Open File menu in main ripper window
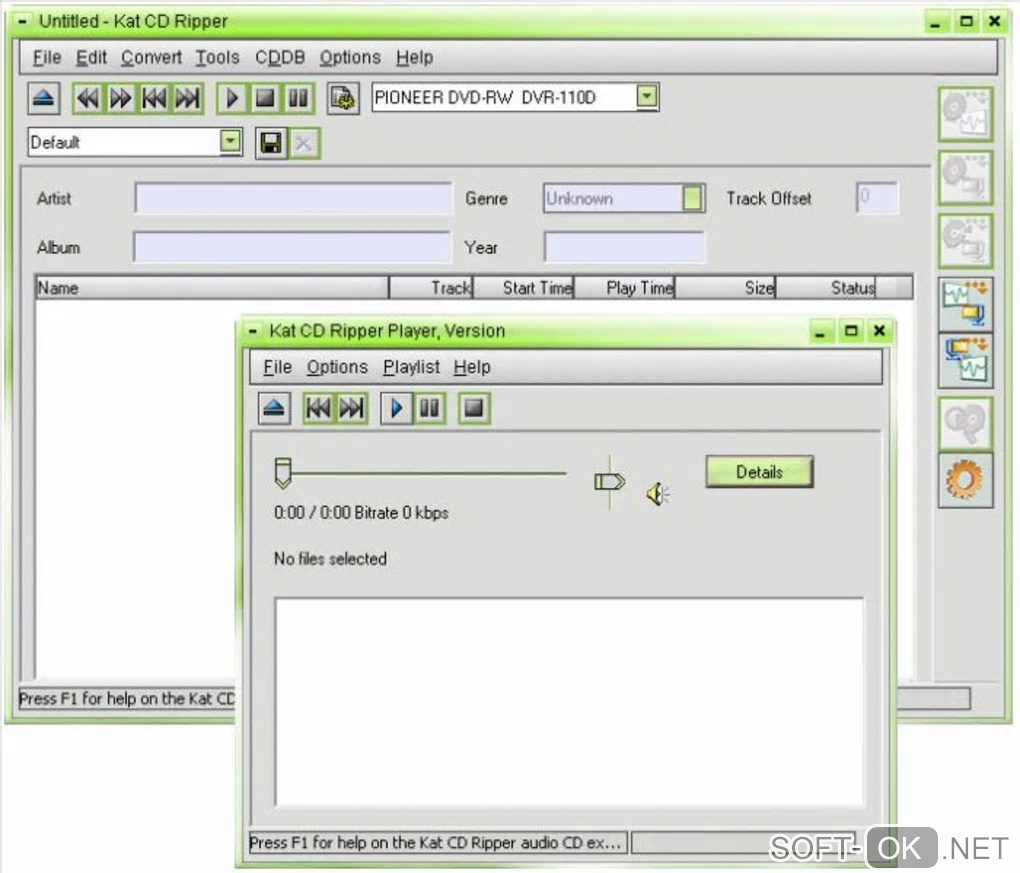 tap(47, 57)
